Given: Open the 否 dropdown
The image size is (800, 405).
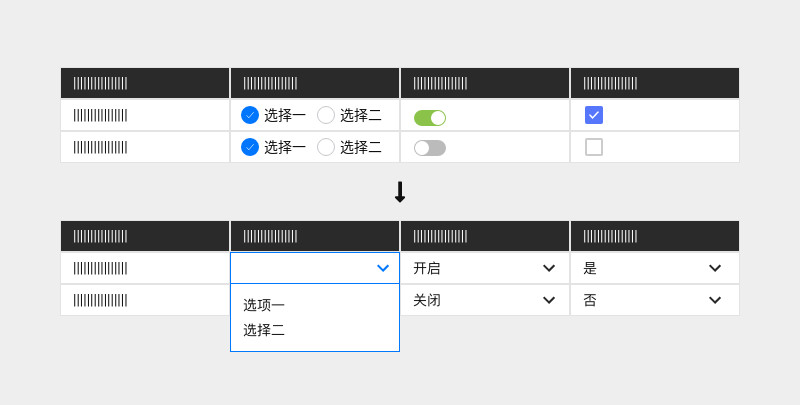Looking at the screenshot, I should pos(654,300).
